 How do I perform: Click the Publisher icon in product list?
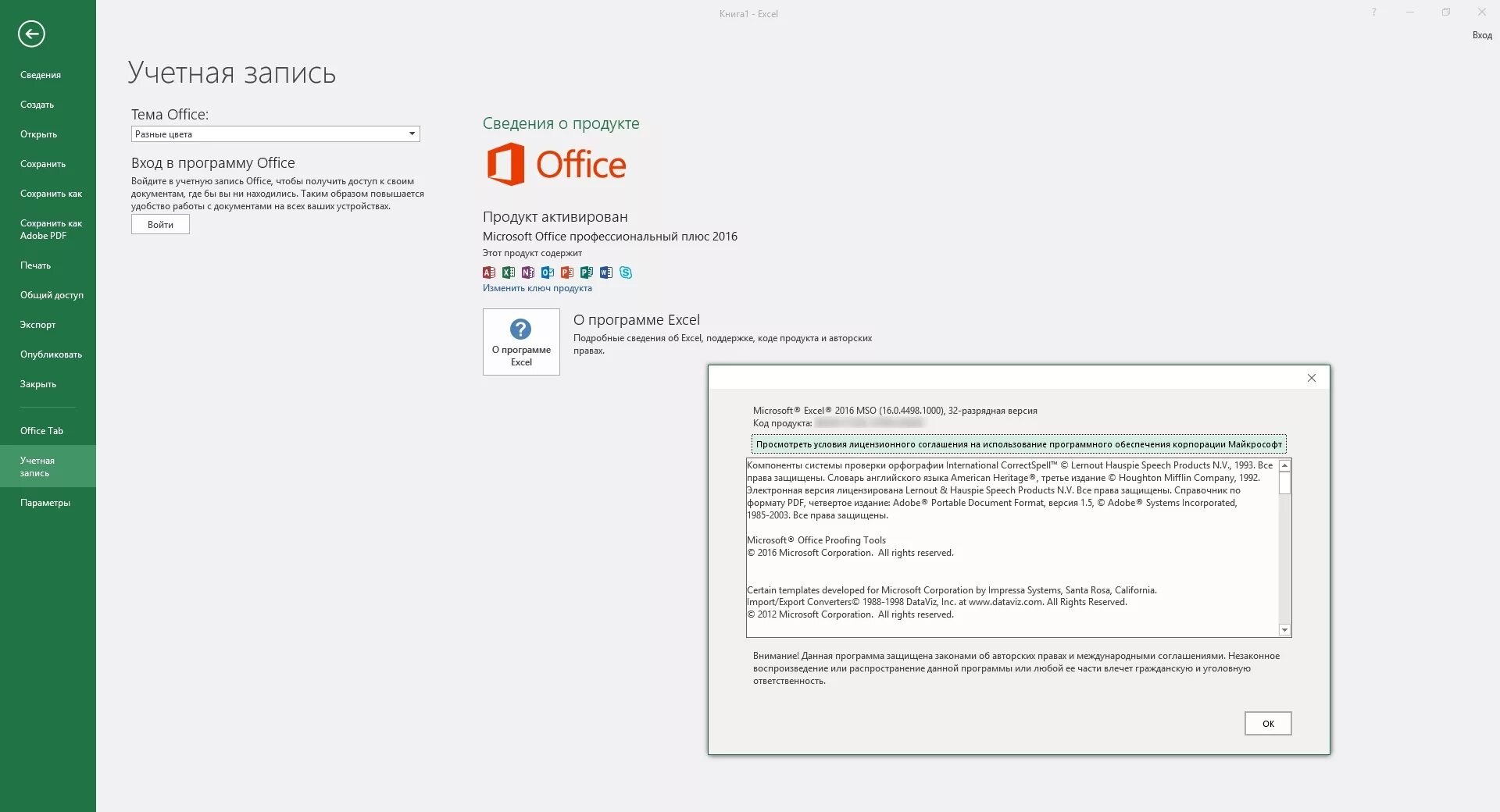point(587,272)
